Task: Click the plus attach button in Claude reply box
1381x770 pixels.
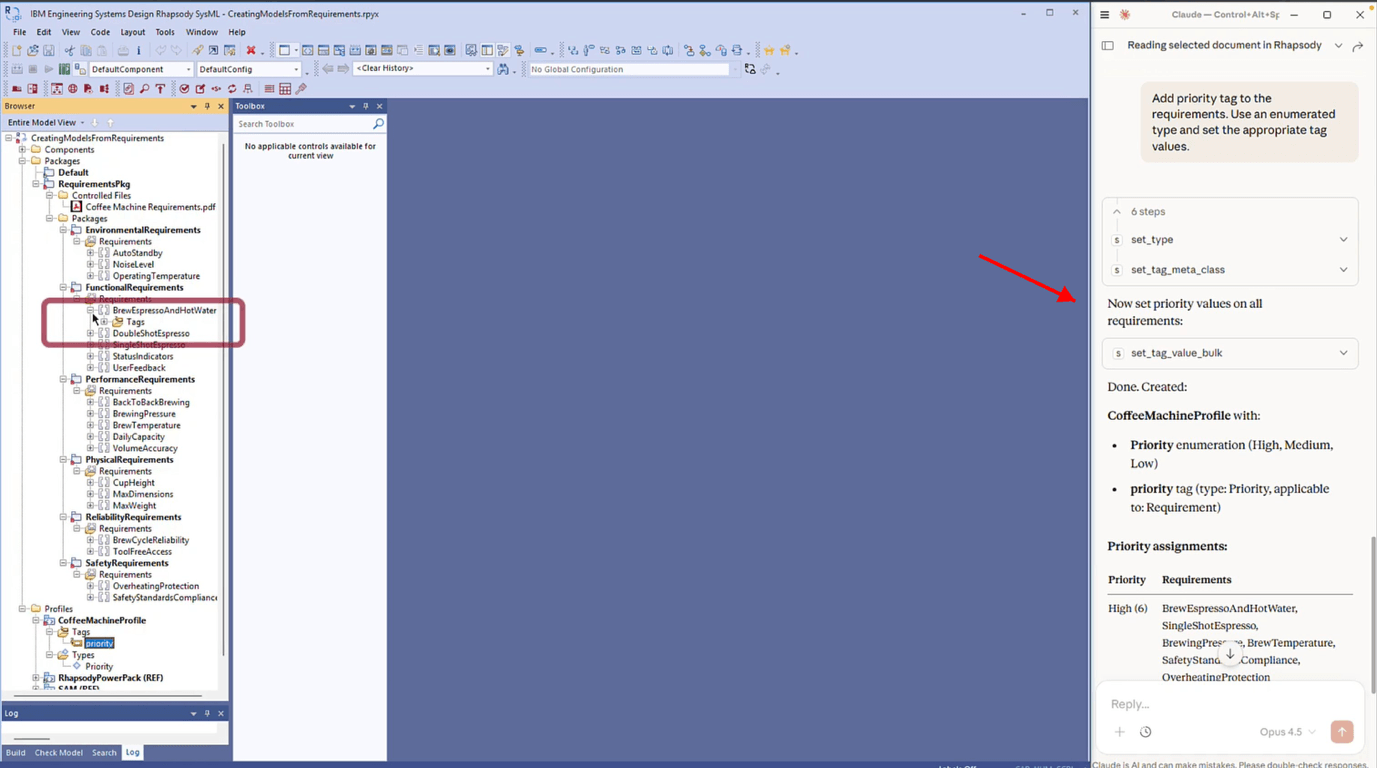Action: pos(1120,732)
